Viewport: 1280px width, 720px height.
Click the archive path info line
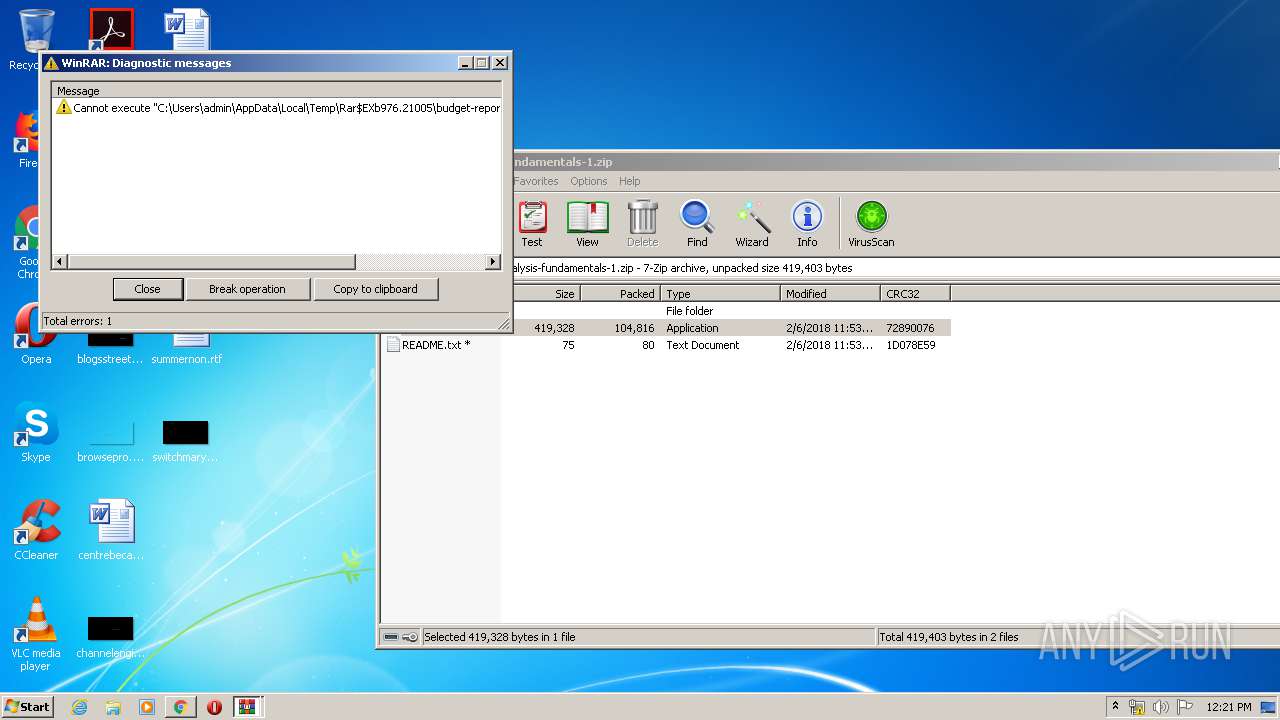pos(895,268)
